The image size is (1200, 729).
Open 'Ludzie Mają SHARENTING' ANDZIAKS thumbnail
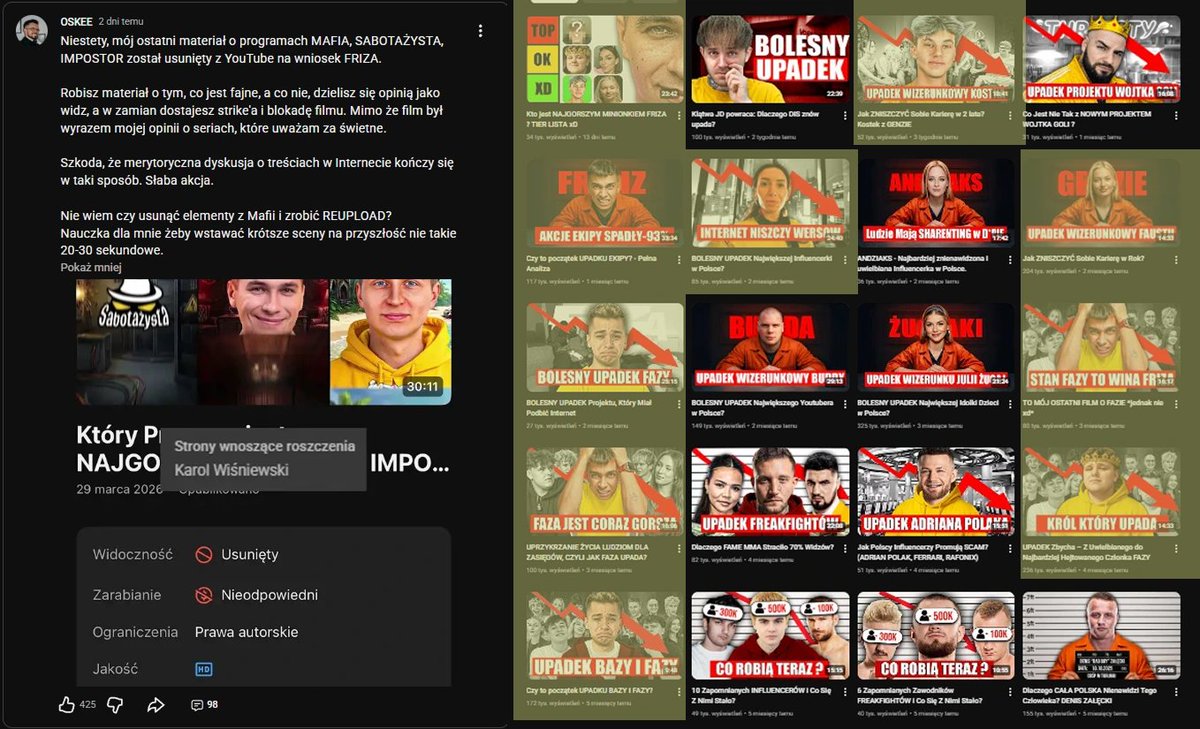936,203
